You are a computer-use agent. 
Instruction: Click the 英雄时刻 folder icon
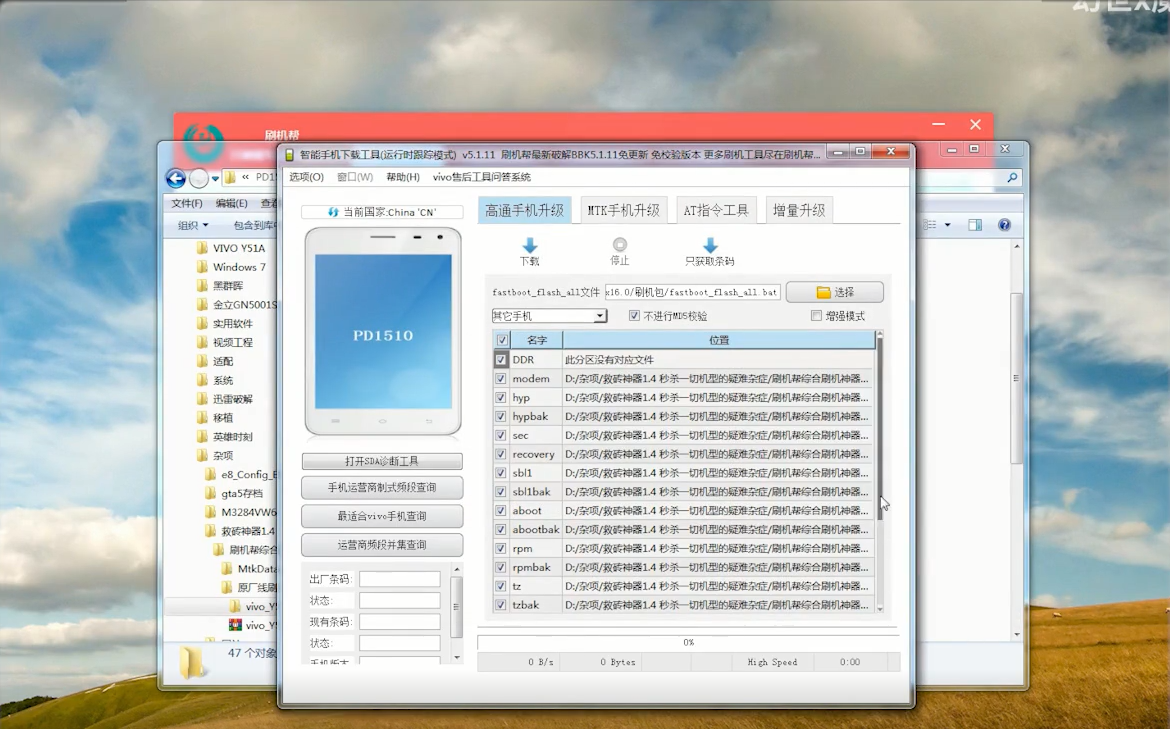point(202,437)
